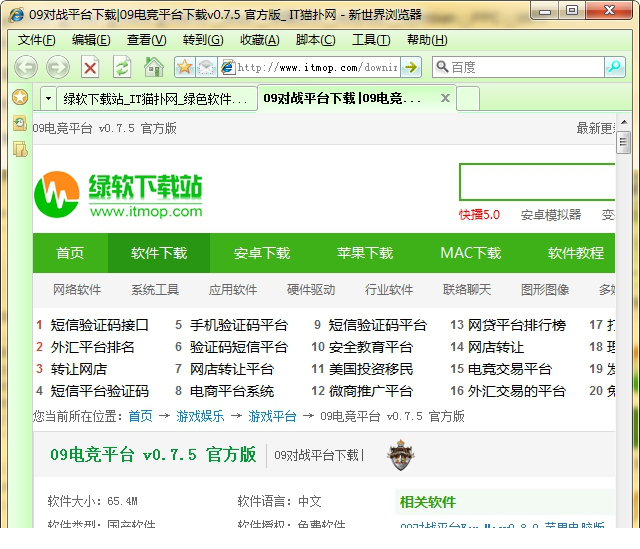The image size is (640, 549).
Task: Click the 游戏平台 breadcrumb link
Action: tap(272, 416)
